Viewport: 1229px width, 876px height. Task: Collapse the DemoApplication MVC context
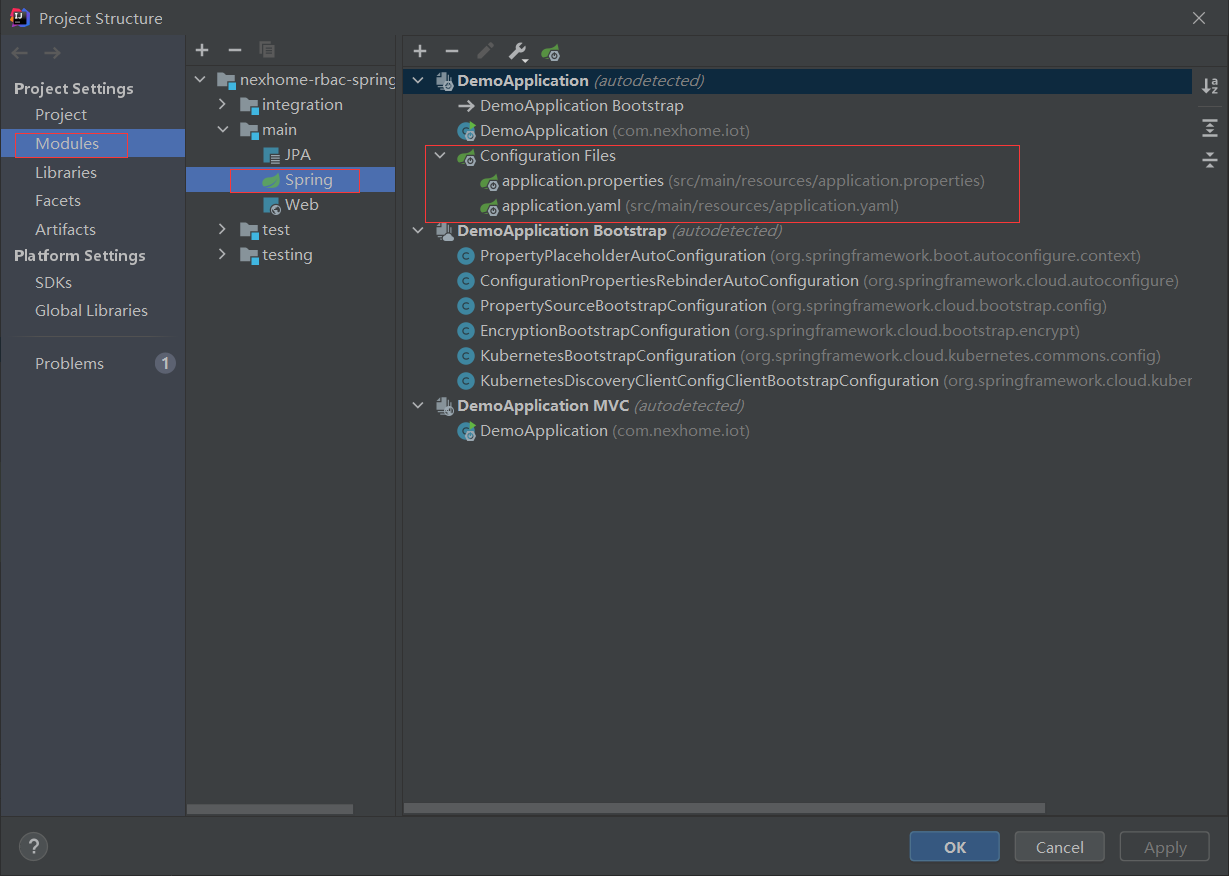(418, 406)
